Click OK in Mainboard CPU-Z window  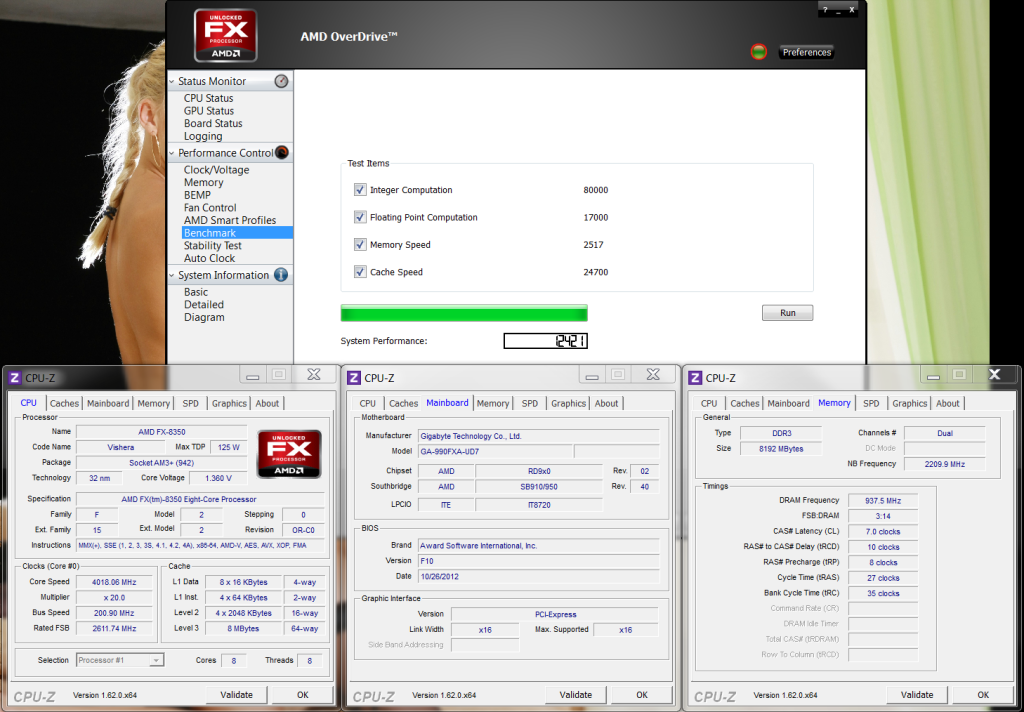pyautogui.click(x=641, y=694)
